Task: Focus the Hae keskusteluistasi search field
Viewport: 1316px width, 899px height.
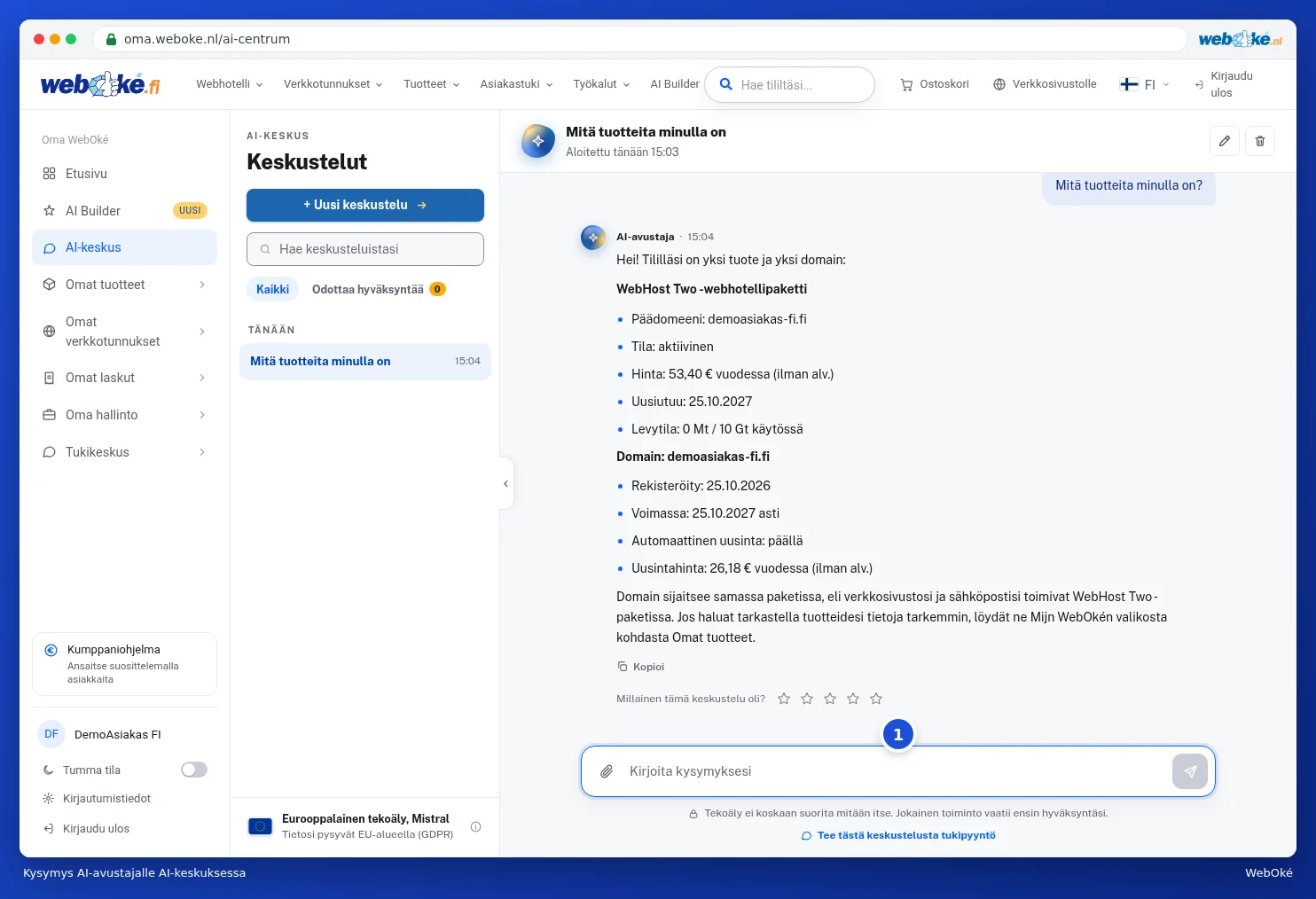Action: [x=365, y=249]
